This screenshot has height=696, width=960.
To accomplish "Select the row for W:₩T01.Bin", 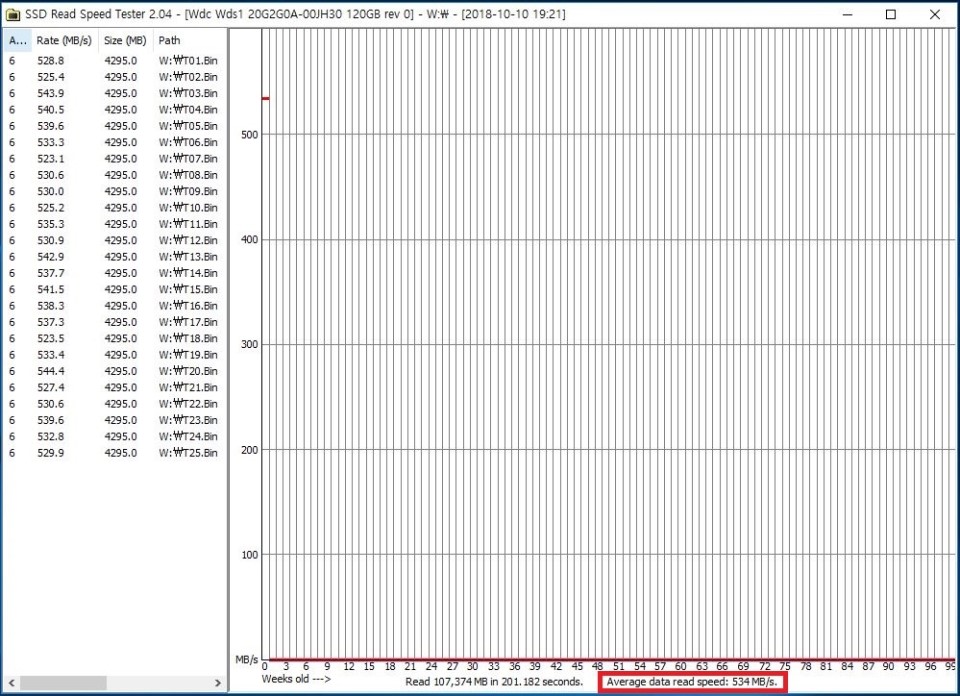I will point(114,61).
